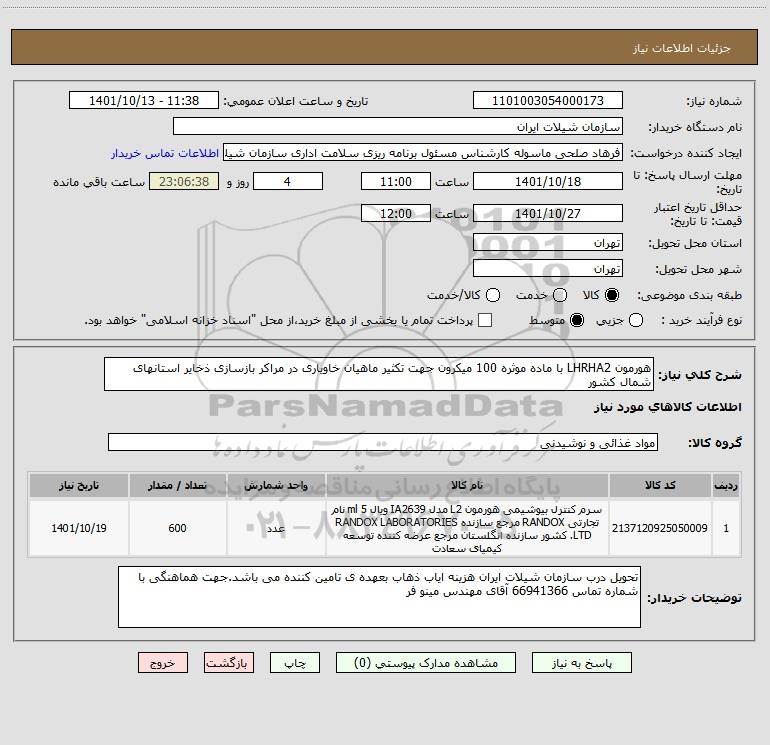Click the اطلاعات کالاهای مورد نیاز heading

tap(668, 407)
